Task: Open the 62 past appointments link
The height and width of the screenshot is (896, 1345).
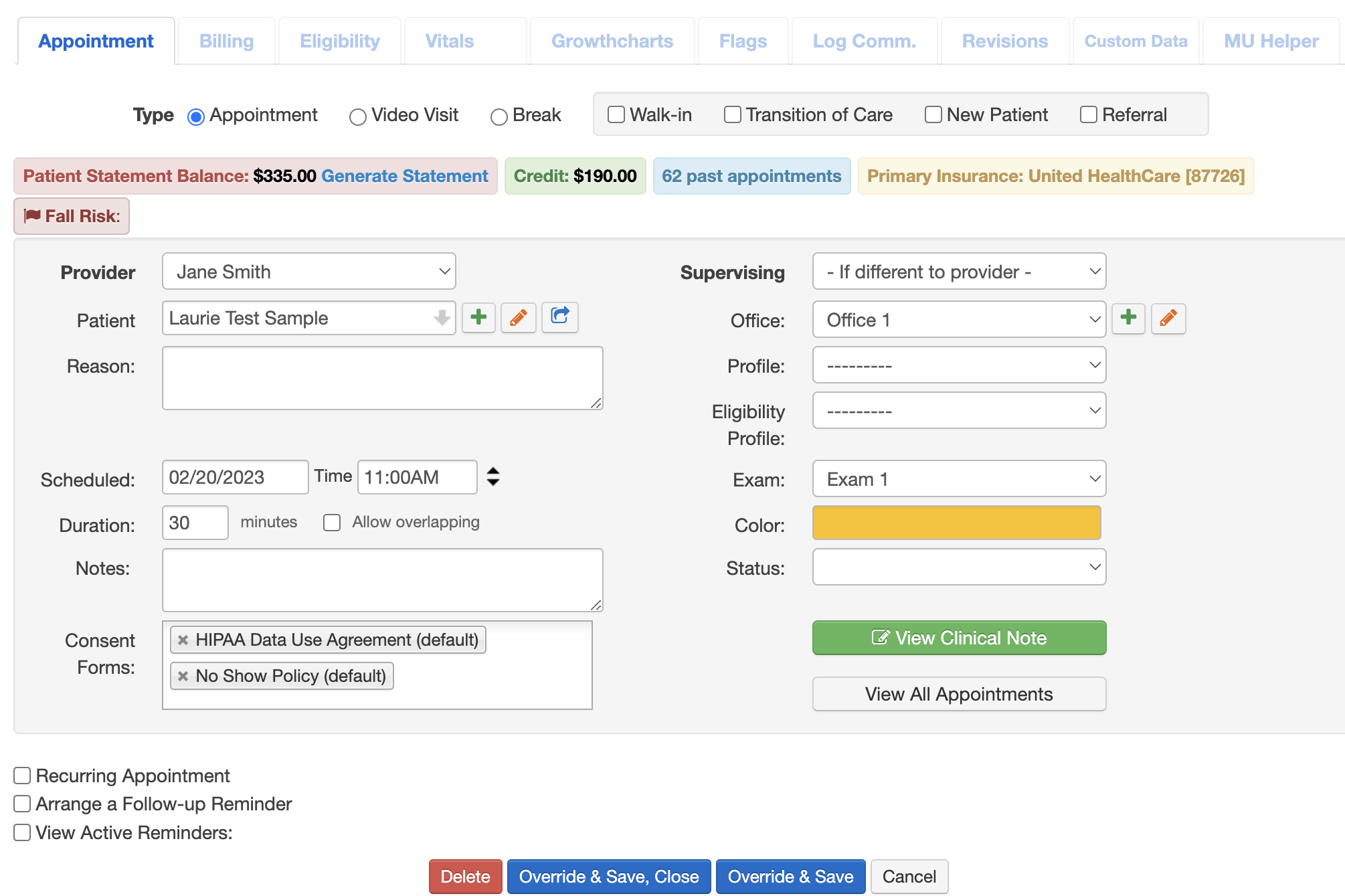Action: (751, 176)
